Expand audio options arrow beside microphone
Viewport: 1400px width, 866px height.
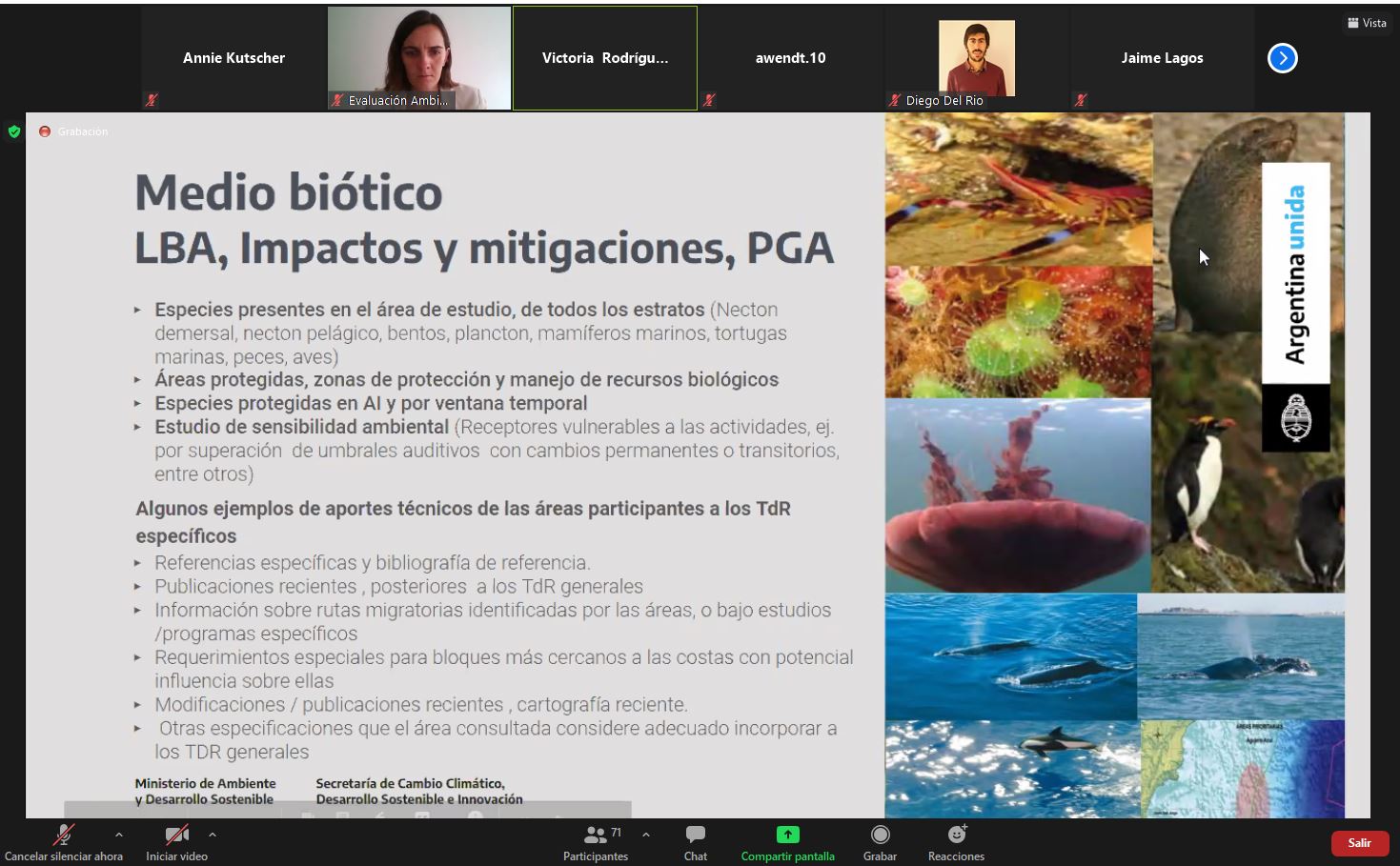pyautogui.click(x=119, y=835)
